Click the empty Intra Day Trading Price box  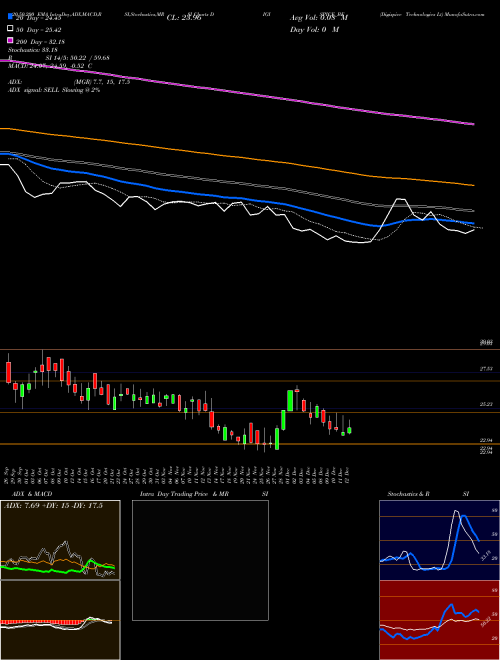click(200, 560)
